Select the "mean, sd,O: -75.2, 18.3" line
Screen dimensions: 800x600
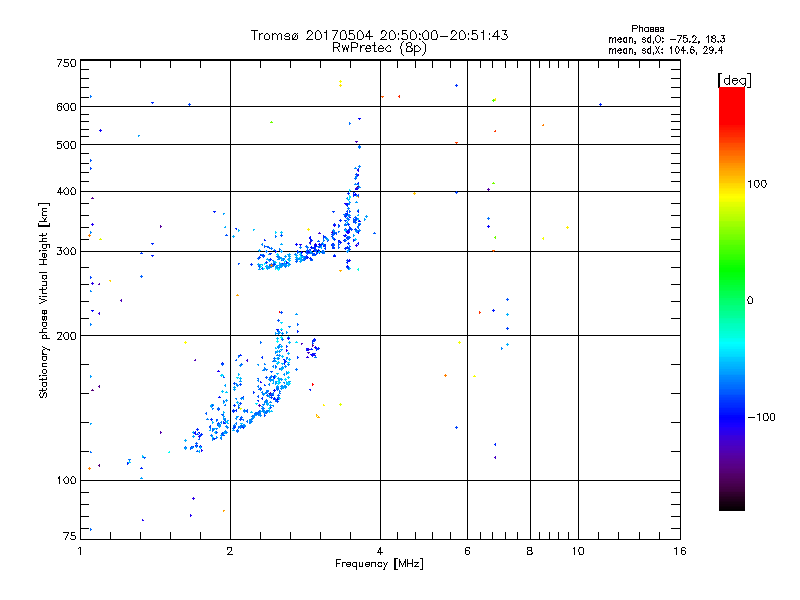[x=666, y=39]
